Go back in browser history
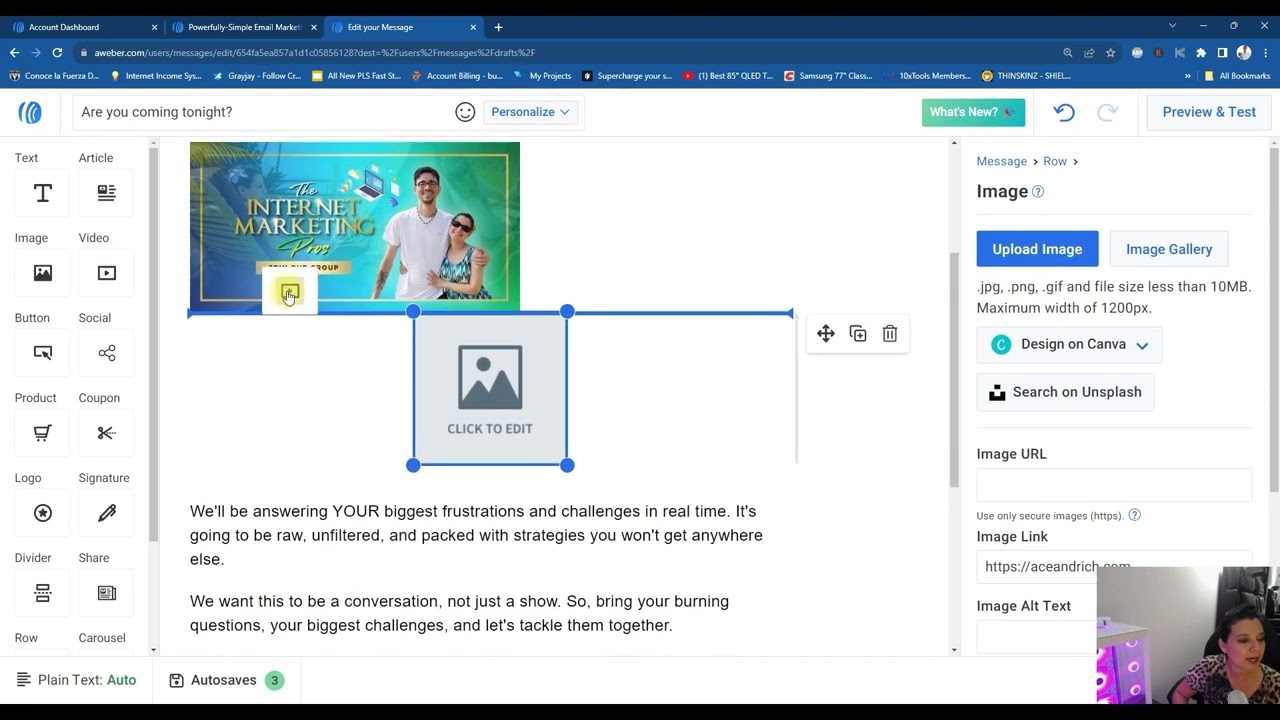Image resolution: width=1280 pixels, height=720 pixels. pos(14,52)
